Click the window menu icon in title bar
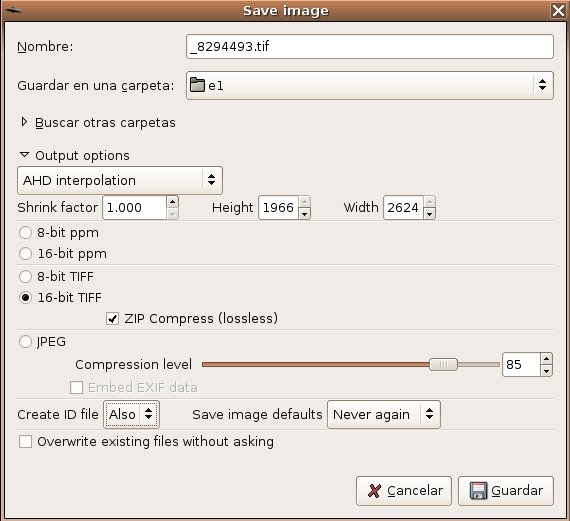 coord(12,10)
